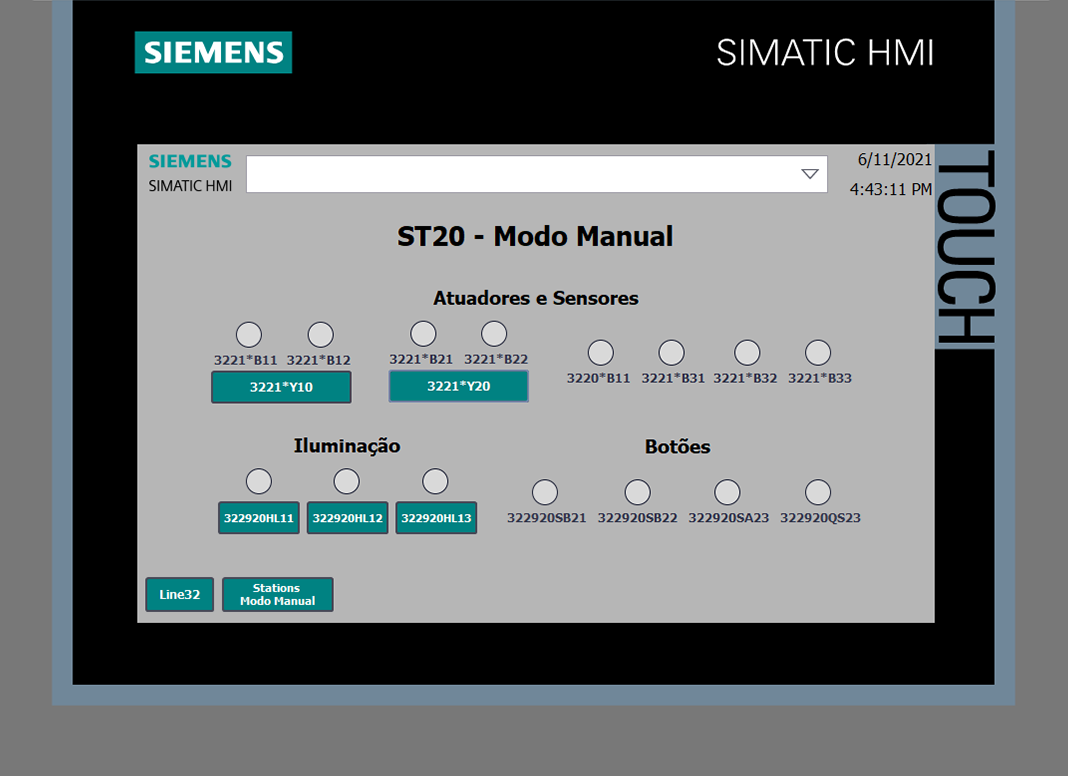
Task: Click the 3221*B31 label text
Action: click(673, 378)
